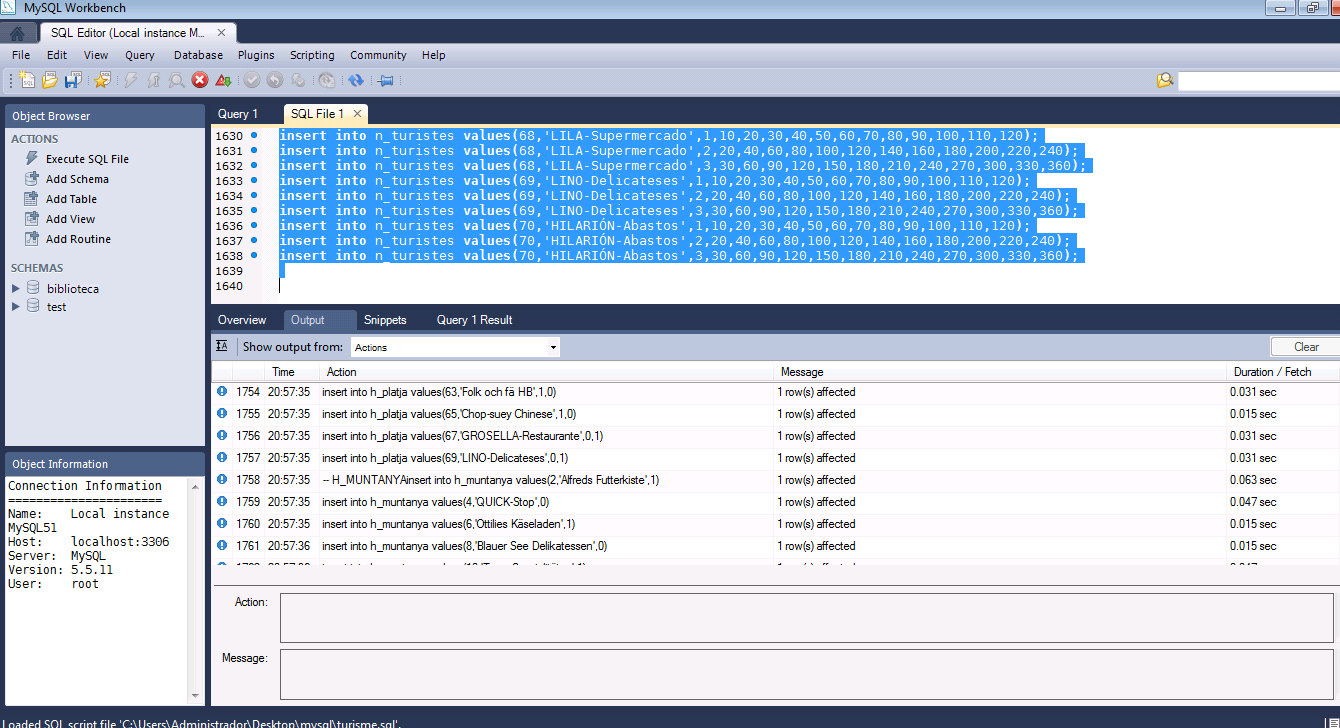Expand the test schema node
Screen dimensions: 1340x728
pos(15,307)
